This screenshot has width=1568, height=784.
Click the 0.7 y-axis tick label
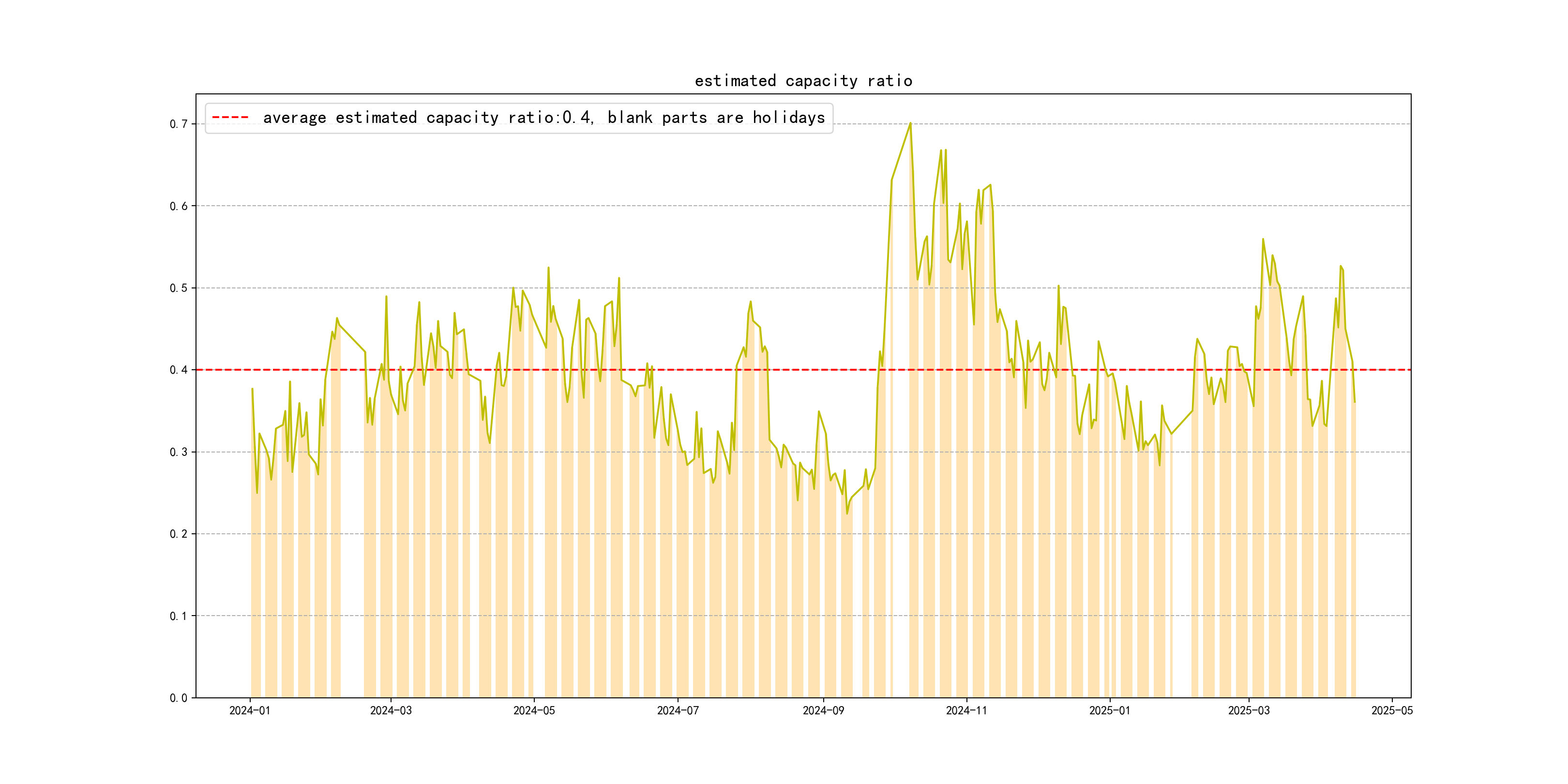(x=179, y=124)
